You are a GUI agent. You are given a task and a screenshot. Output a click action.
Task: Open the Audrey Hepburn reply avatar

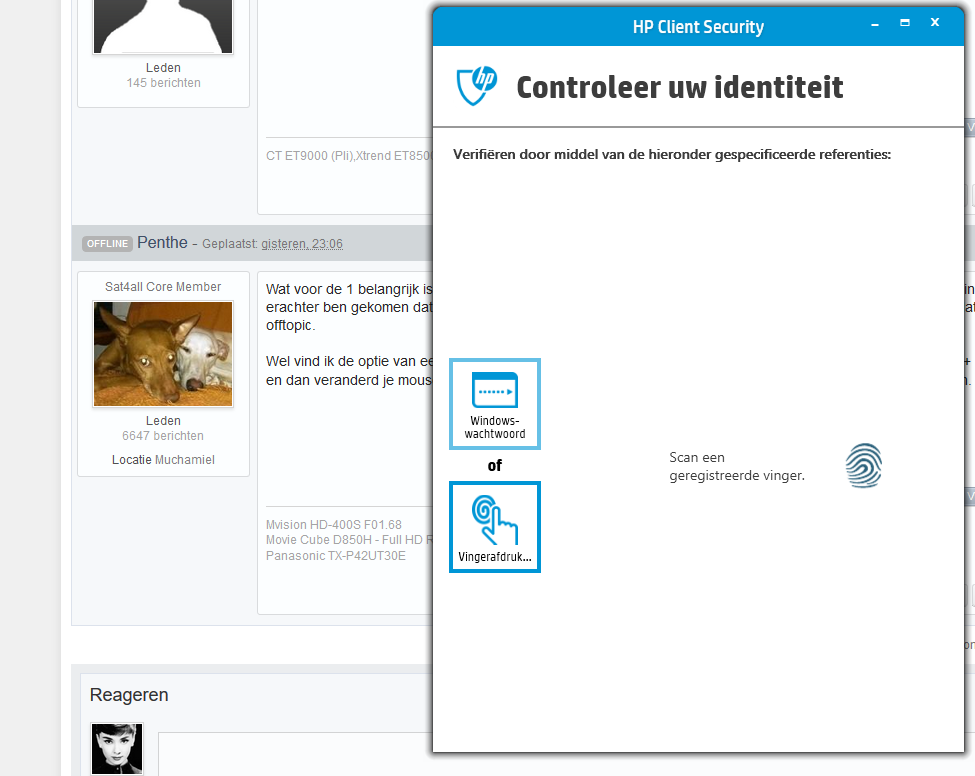point(117,749)
